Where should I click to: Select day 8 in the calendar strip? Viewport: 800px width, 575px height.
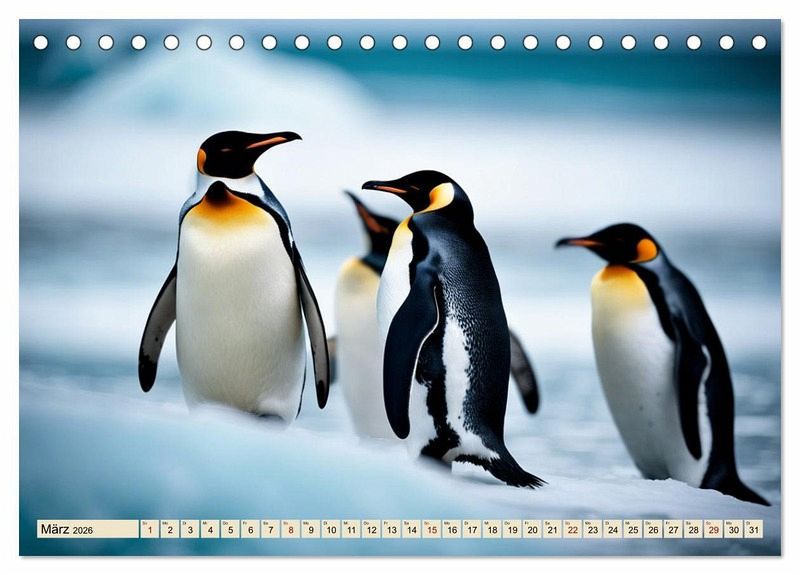point(290,529)
